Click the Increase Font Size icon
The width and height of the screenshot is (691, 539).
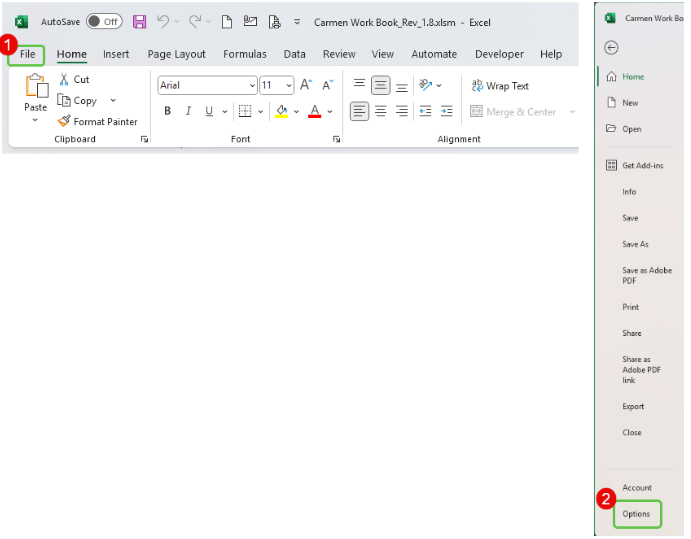[x=306, y=86]
